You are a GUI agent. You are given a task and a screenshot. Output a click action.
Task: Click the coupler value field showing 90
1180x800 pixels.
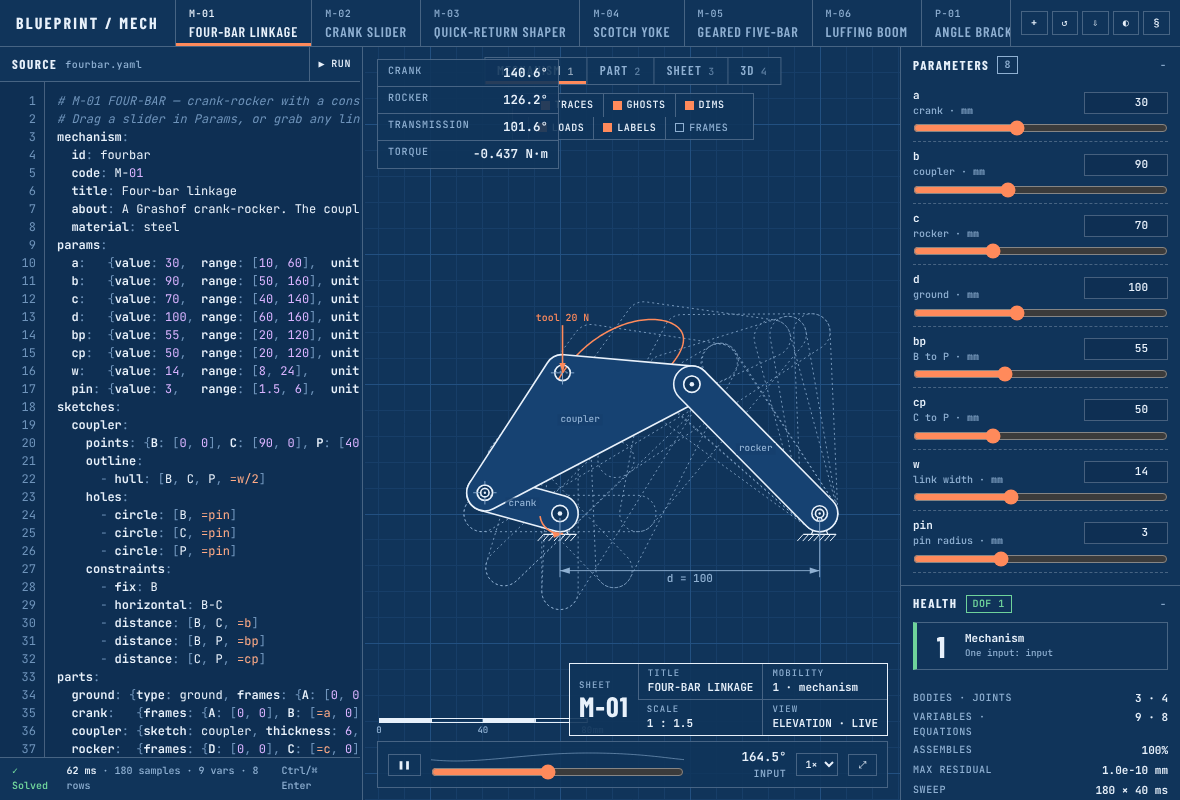pyautogui.click(x=1125, y=164)
